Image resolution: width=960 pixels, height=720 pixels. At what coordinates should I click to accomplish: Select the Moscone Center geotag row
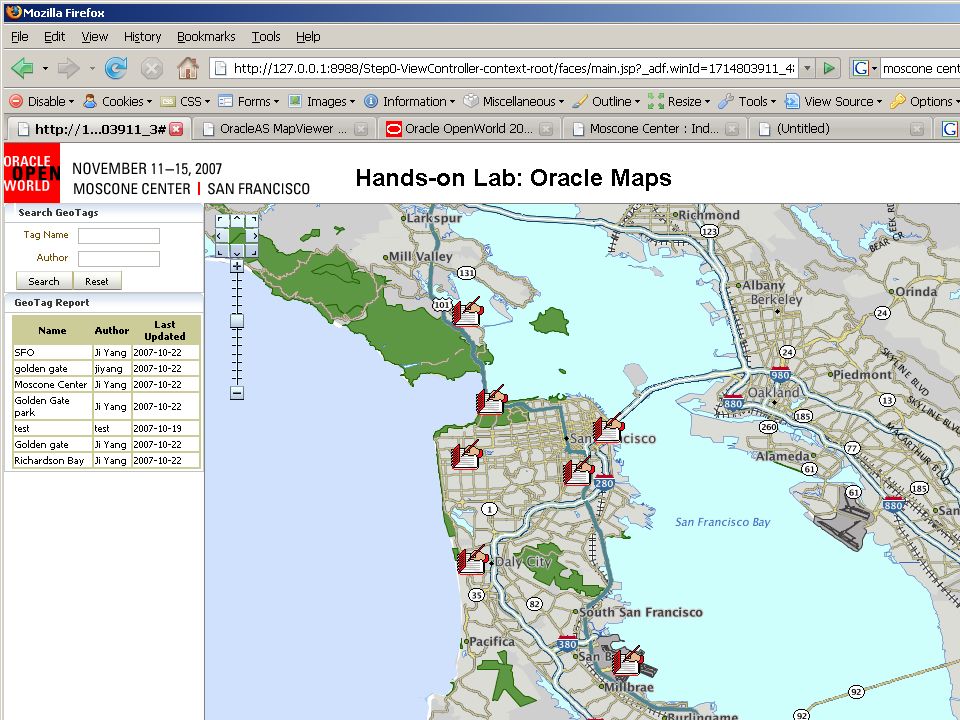[x=106, y=384]
